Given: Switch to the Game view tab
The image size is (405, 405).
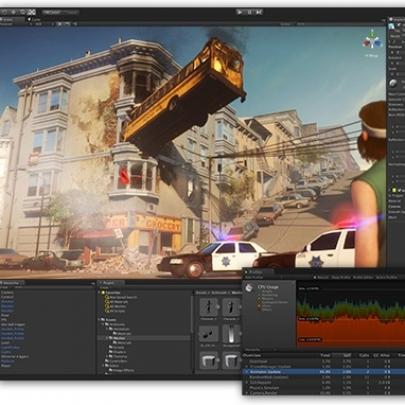Looking at the screenshot, I should pos(36,20).
